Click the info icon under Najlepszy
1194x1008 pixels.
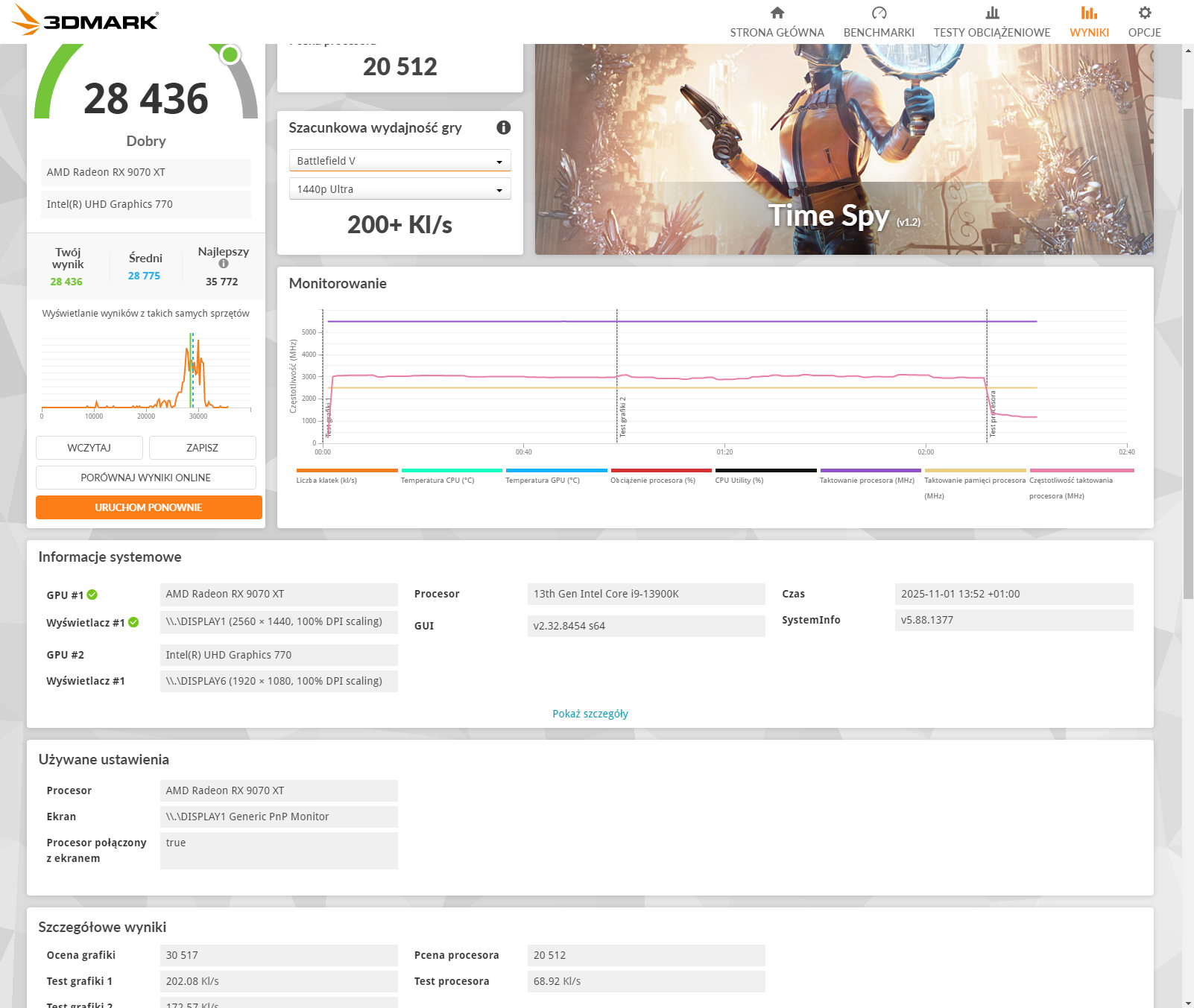pos(224,264)
